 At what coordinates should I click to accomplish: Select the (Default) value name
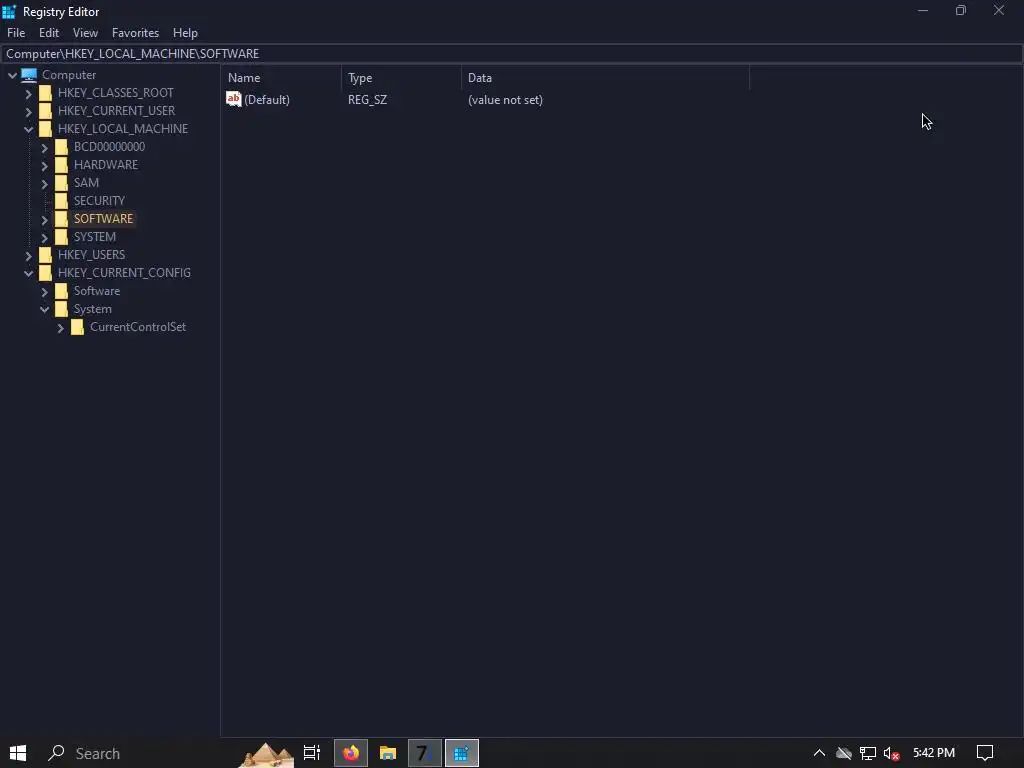click(x=266, y=100)
